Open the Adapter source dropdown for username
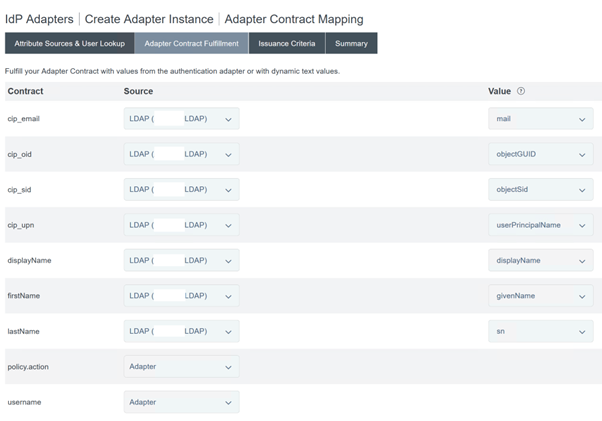Screen dimensions: 602x421 [181, 402]
